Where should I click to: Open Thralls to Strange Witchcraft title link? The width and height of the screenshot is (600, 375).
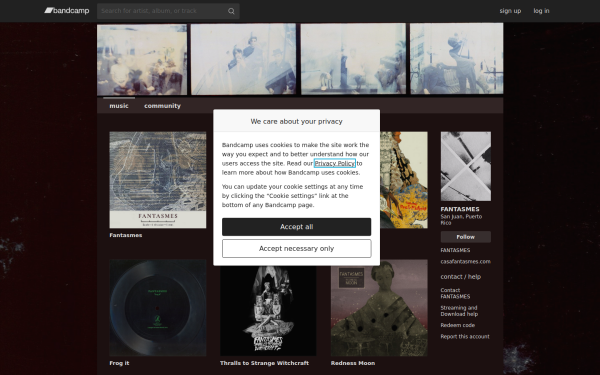[264, 363]
